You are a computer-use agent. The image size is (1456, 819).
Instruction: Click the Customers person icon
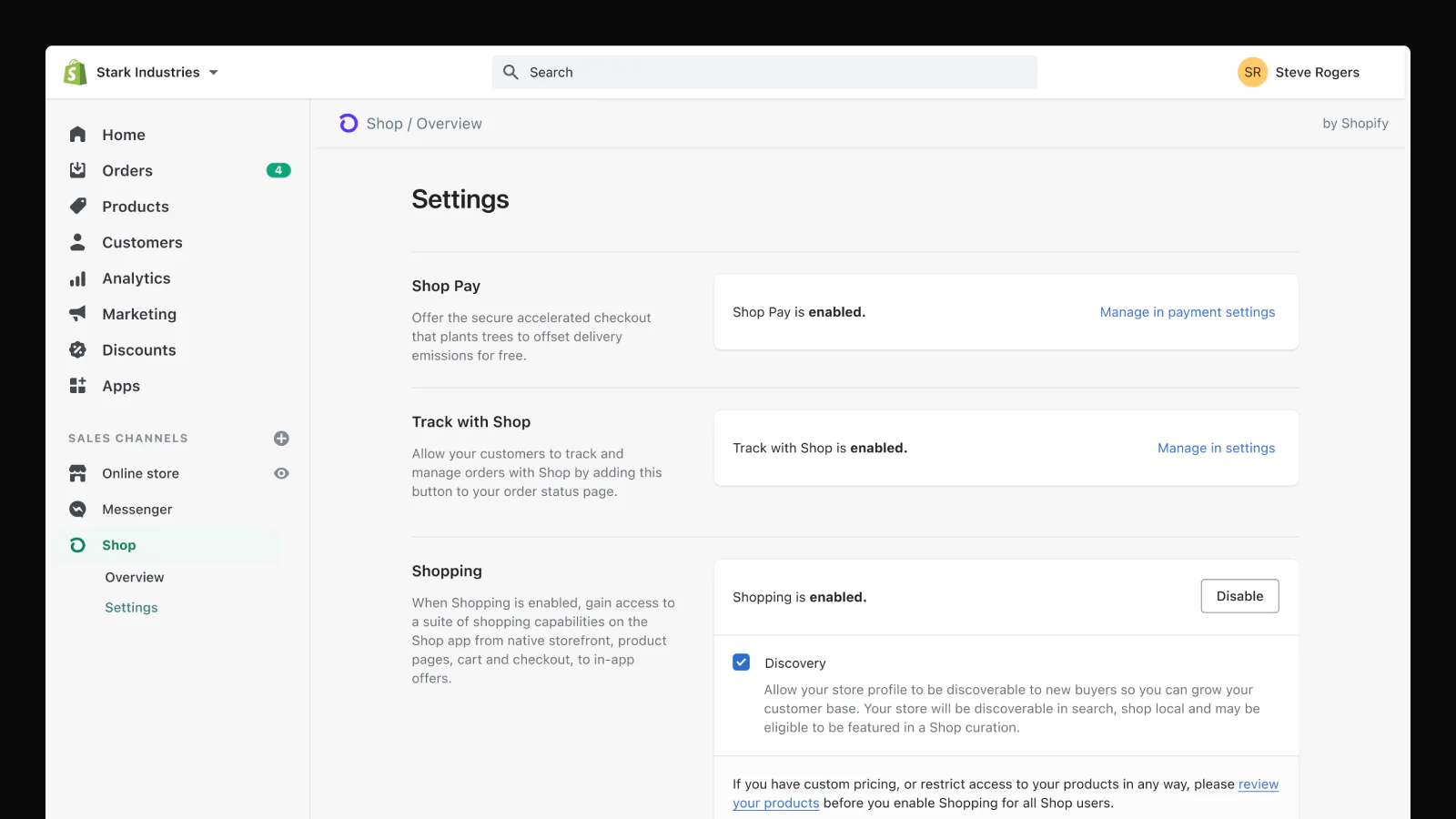[x=77, y=242]
